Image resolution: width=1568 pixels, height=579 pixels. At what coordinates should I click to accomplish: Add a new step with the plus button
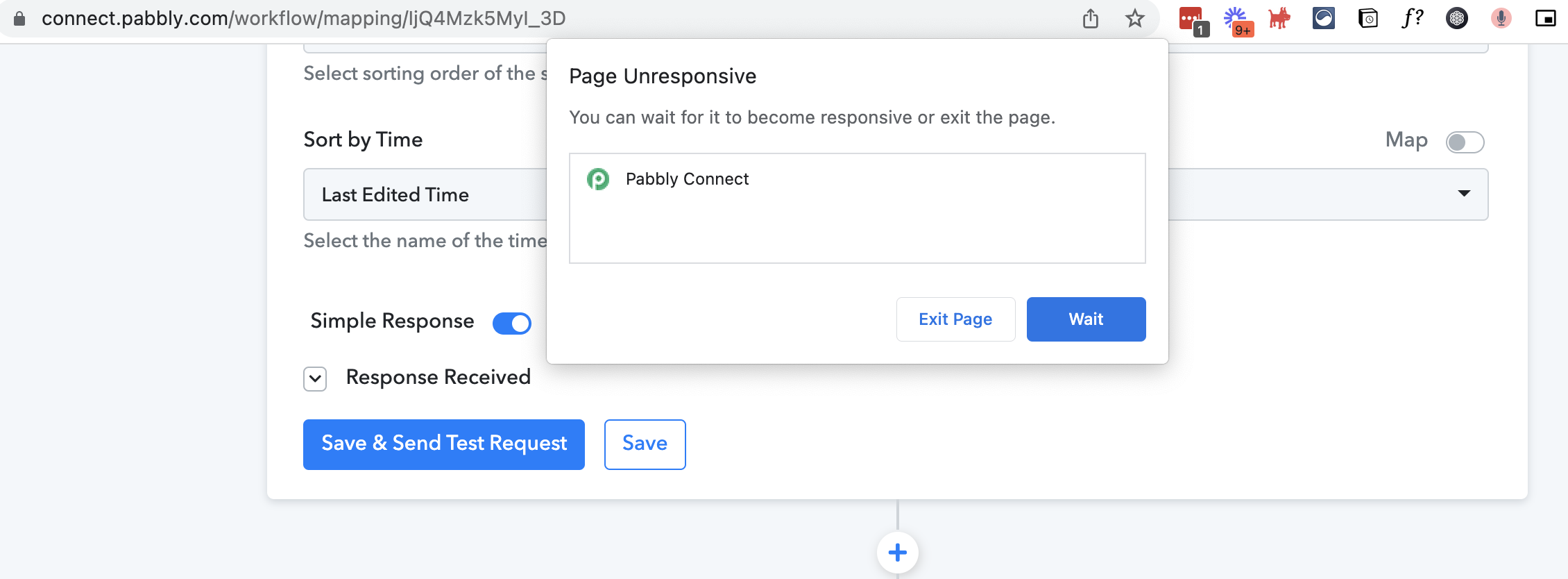[x=898, y=553]
